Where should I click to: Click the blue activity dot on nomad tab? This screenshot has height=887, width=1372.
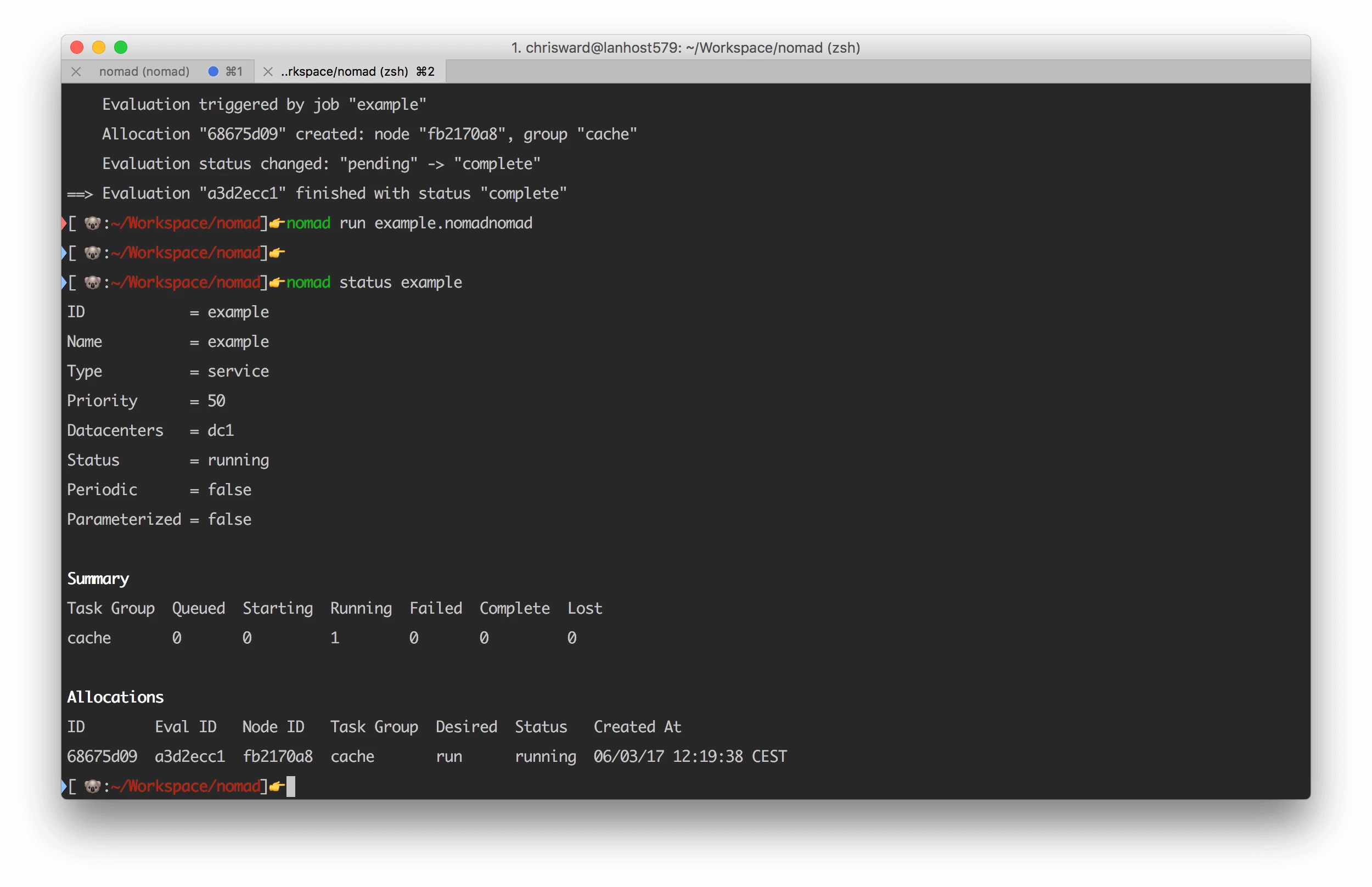point(213,71)
